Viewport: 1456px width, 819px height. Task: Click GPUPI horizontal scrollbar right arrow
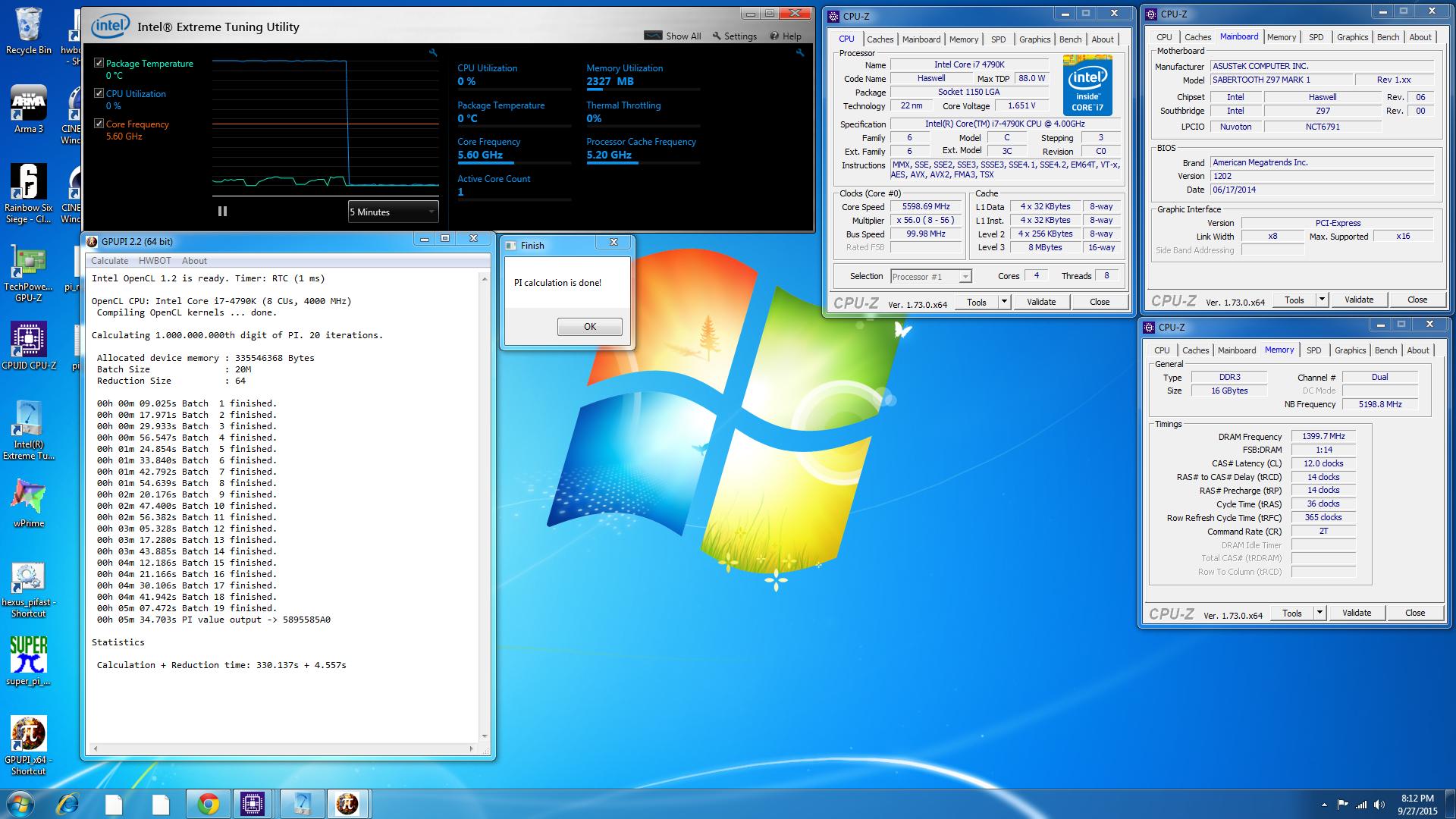coord(471,748)
